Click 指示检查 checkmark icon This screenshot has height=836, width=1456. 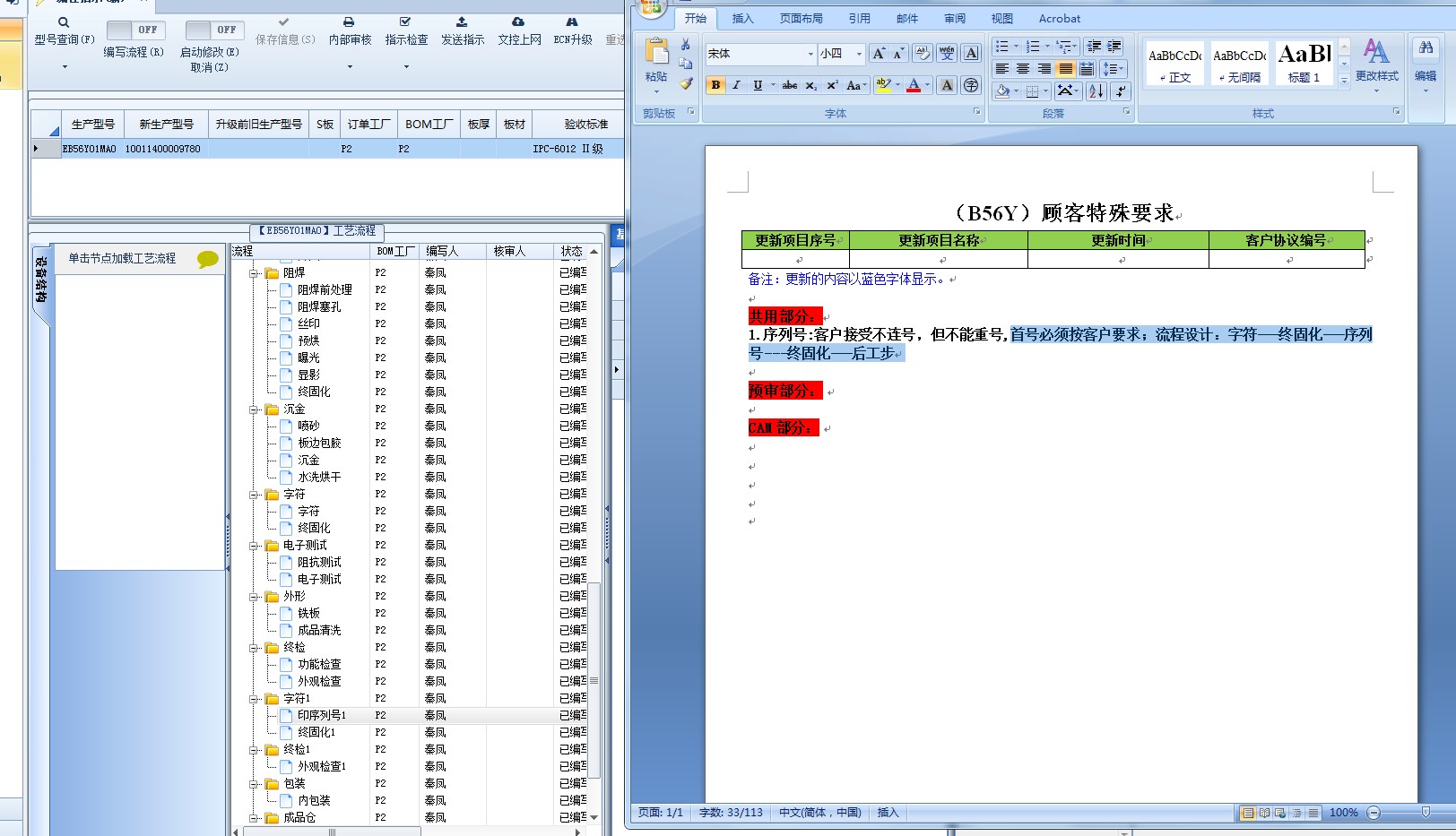click(x=405, y=22)
